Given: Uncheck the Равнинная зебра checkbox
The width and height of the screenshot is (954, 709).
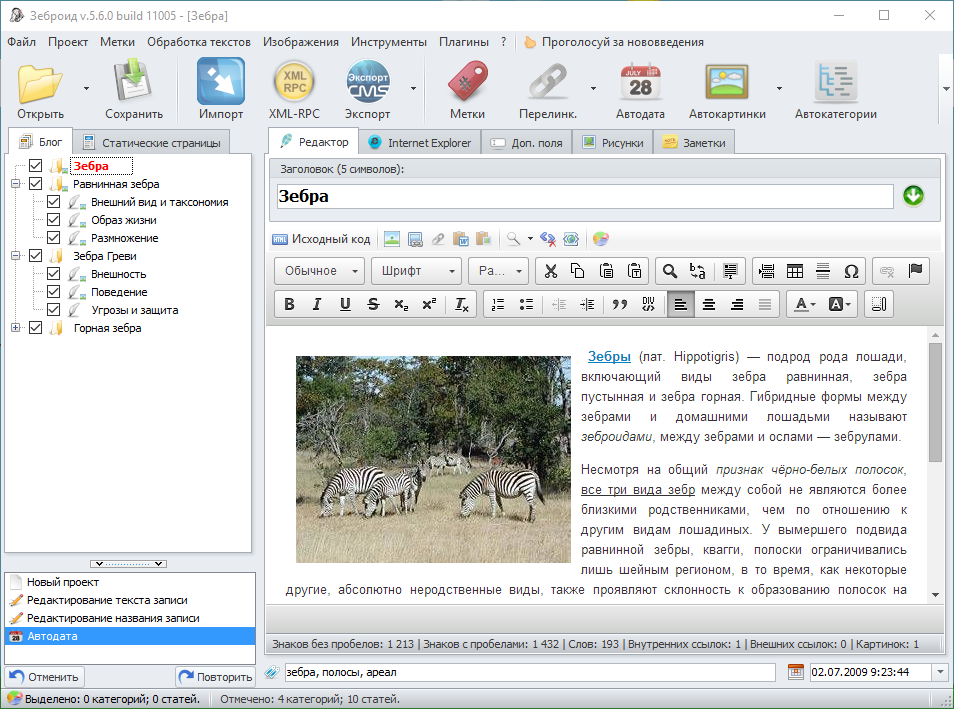Looking at the screenshot, I should [36, 184].
